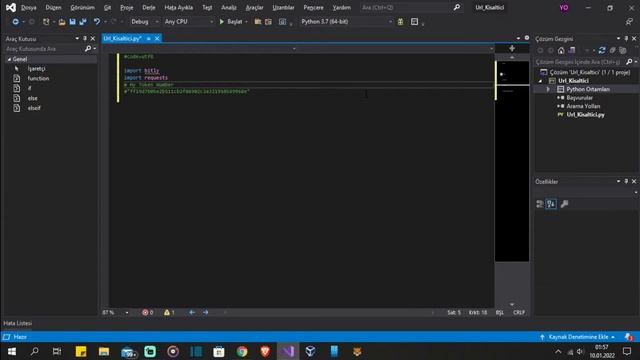Select the elseif toolbox item
640x360 pixels.
(34, 108)
